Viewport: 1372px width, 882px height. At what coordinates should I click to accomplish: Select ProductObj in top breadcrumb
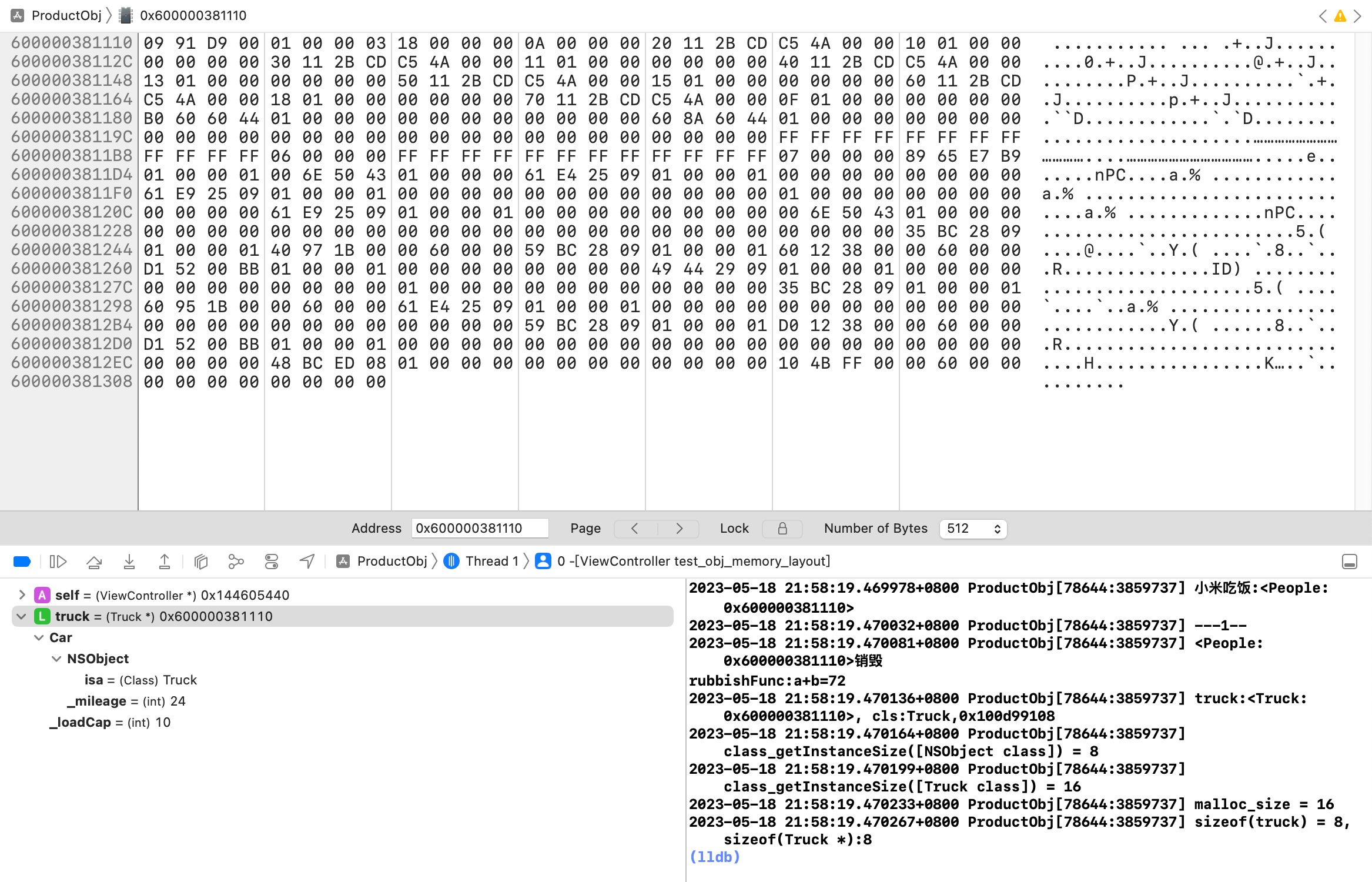pos(66,15)
